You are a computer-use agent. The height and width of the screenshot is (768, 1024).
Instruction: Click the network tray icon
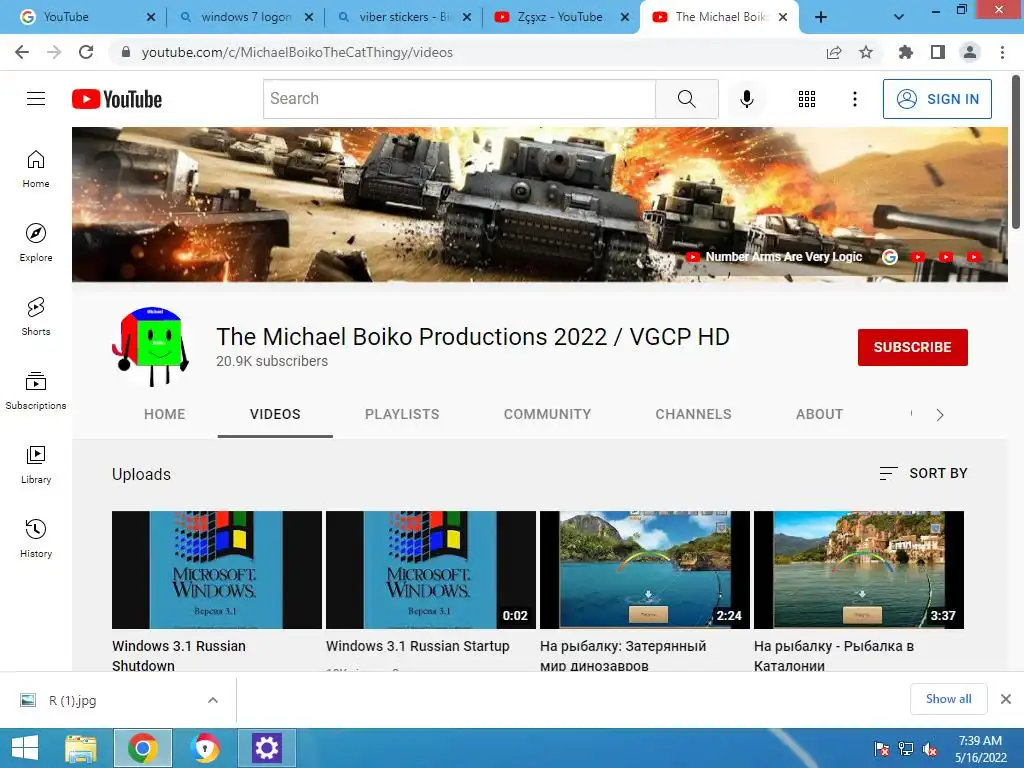tap(906, 748)
